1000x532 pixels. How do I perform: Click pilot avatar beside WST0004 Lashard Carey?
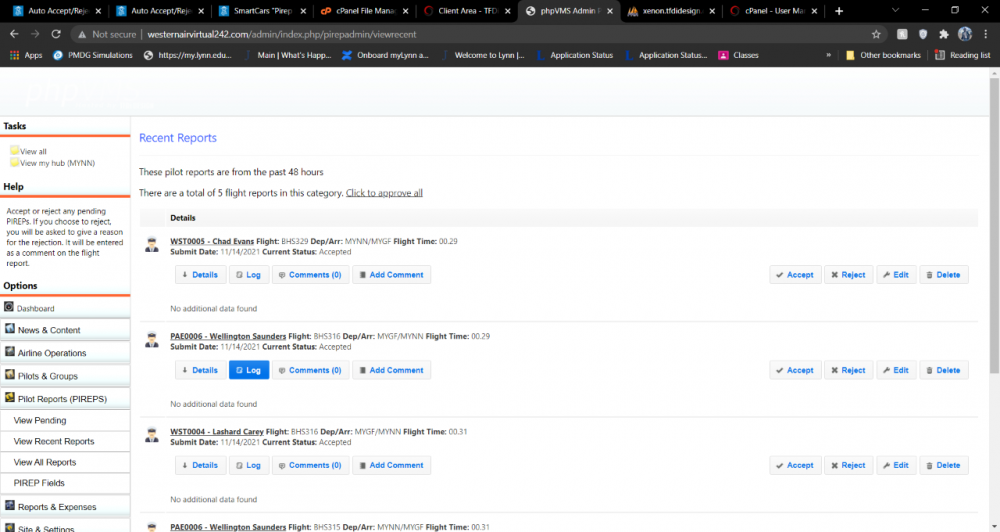click(x=152, y=436)
